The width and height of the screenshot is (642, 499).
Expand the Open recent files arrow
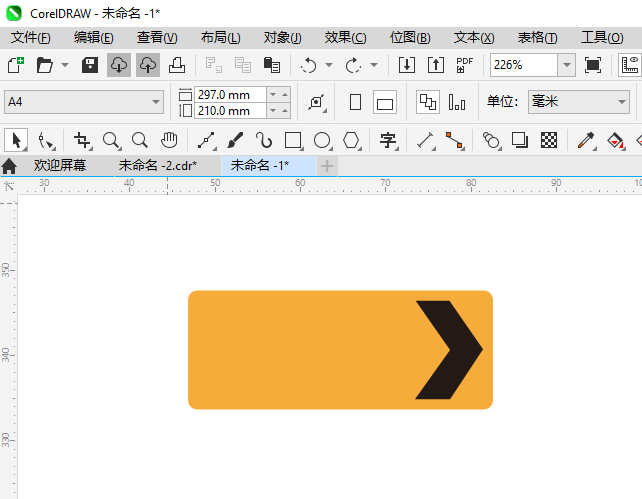pyautogui.click(x=65, y=65)
